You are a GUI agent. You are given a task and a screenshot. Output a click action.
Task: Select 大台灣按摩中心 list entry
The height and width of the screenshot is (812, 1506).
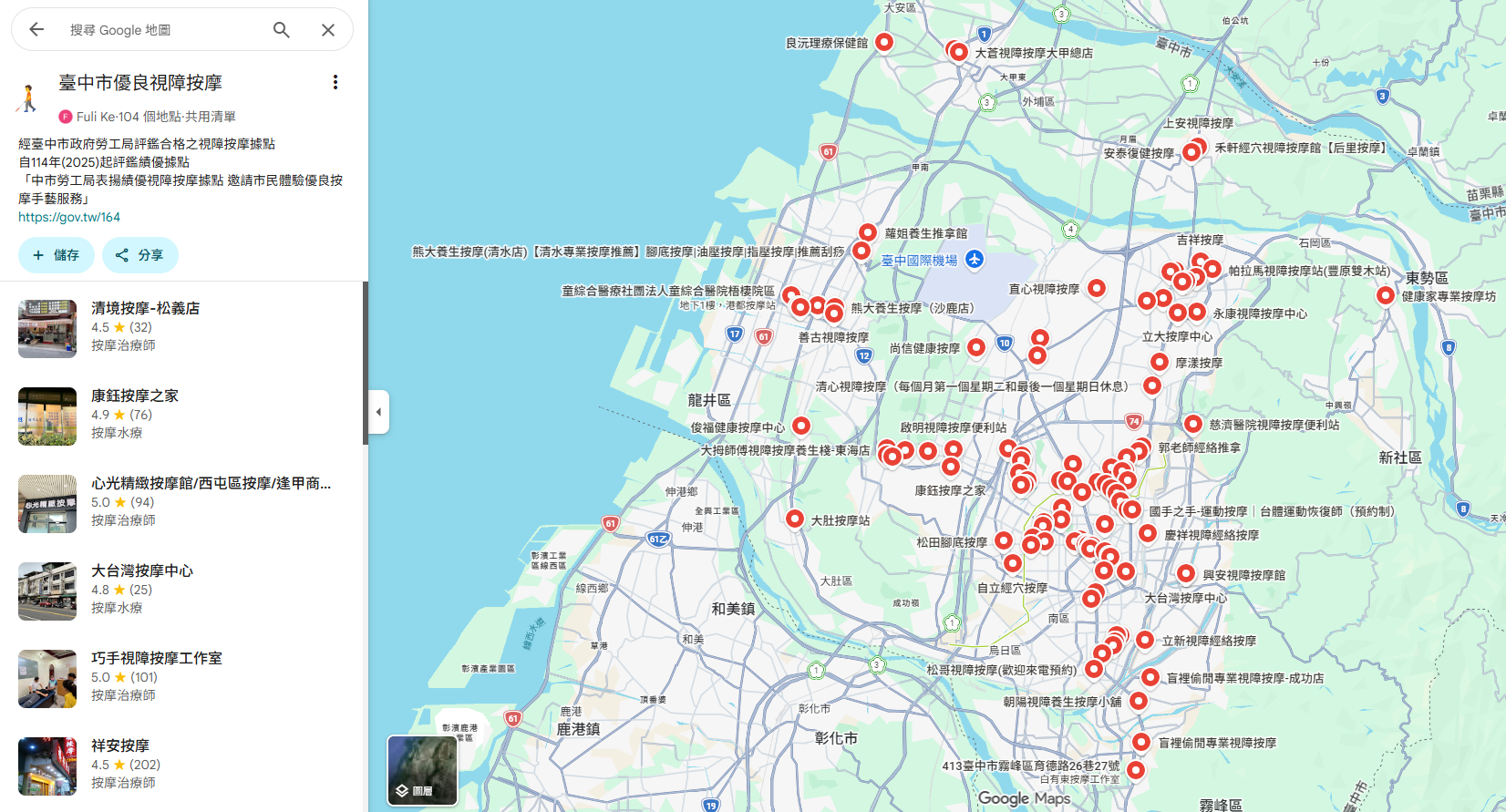(142, 570)
